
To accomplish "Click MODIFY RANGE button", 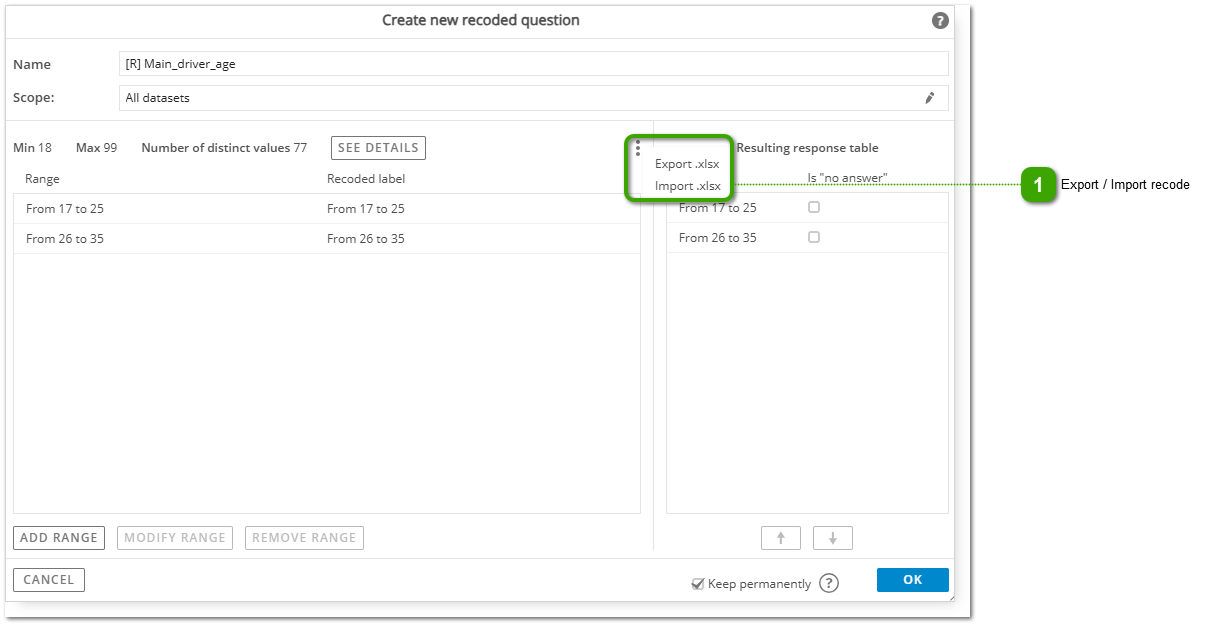I will click(175, 538).
